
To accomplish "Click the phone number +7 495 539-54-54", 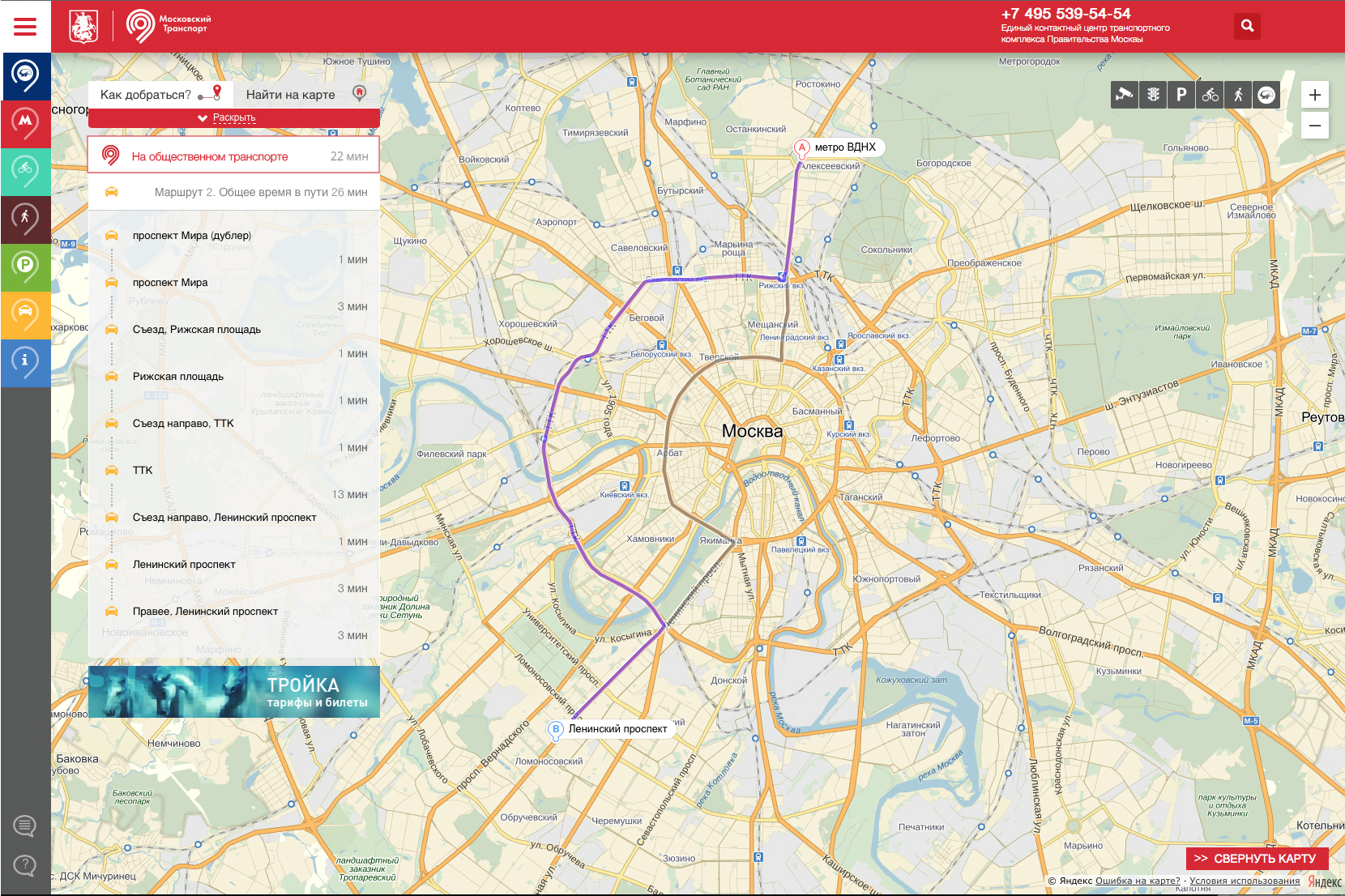I will [x=1065, y=14].
